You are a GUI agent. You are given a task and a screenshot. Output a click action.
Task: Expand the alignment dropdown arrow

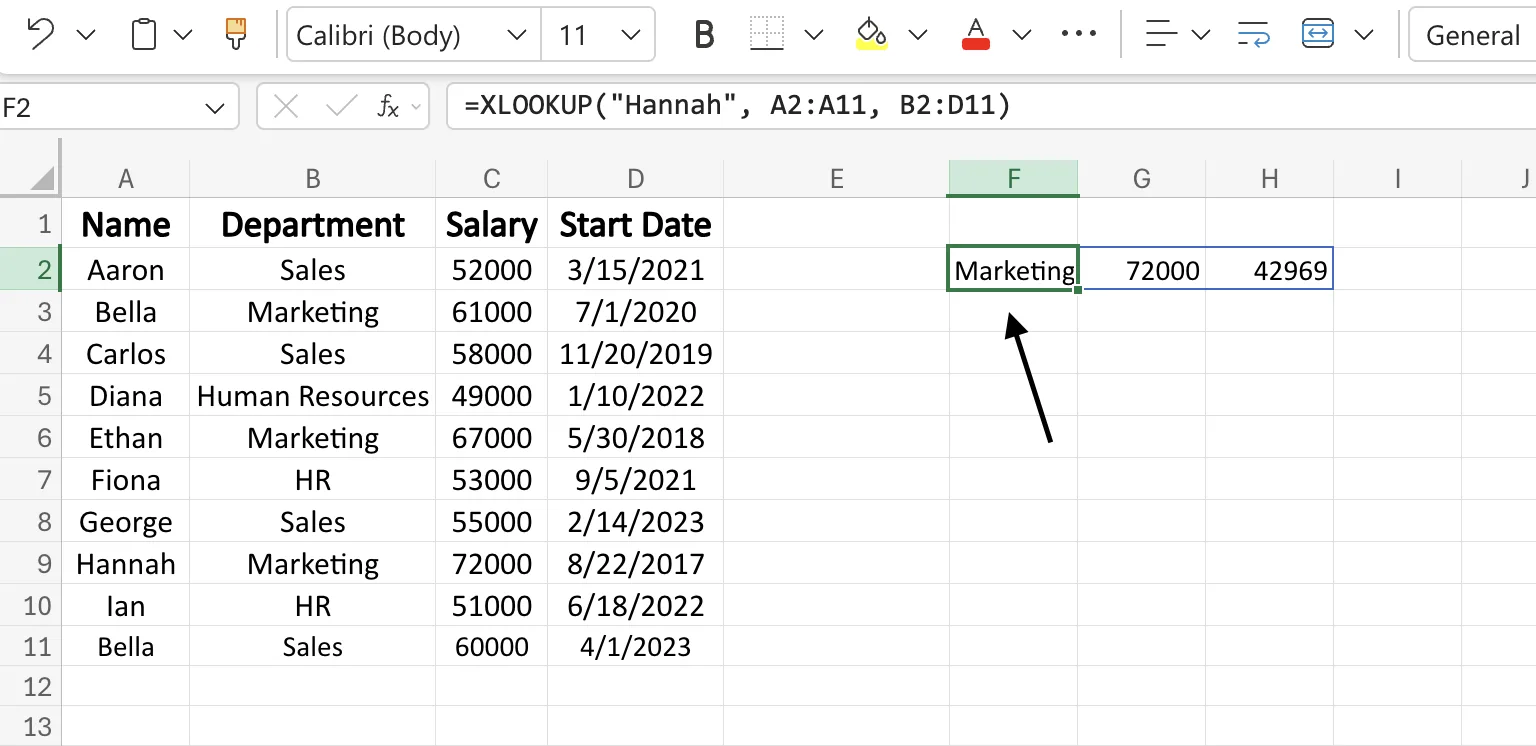[1200, 36]
